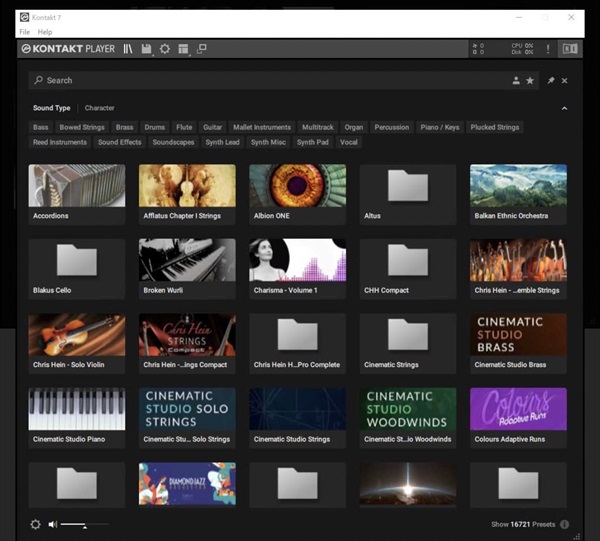Open Colours Adaptive Runs library
Image resolution: width=600 pixels, height=541 pixels.
tap(518, 418)
